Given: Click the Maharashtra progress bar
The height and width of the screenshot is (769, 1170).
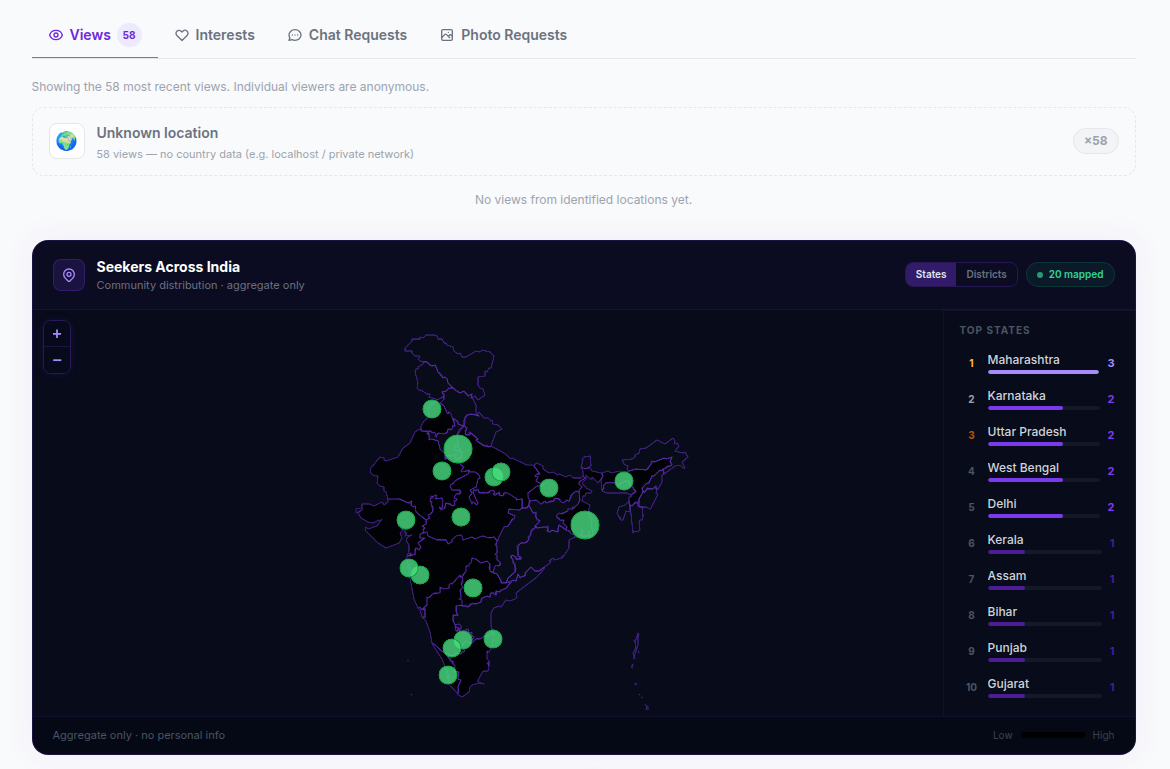Looking at the screenshot, I should tap(1043, 371).
